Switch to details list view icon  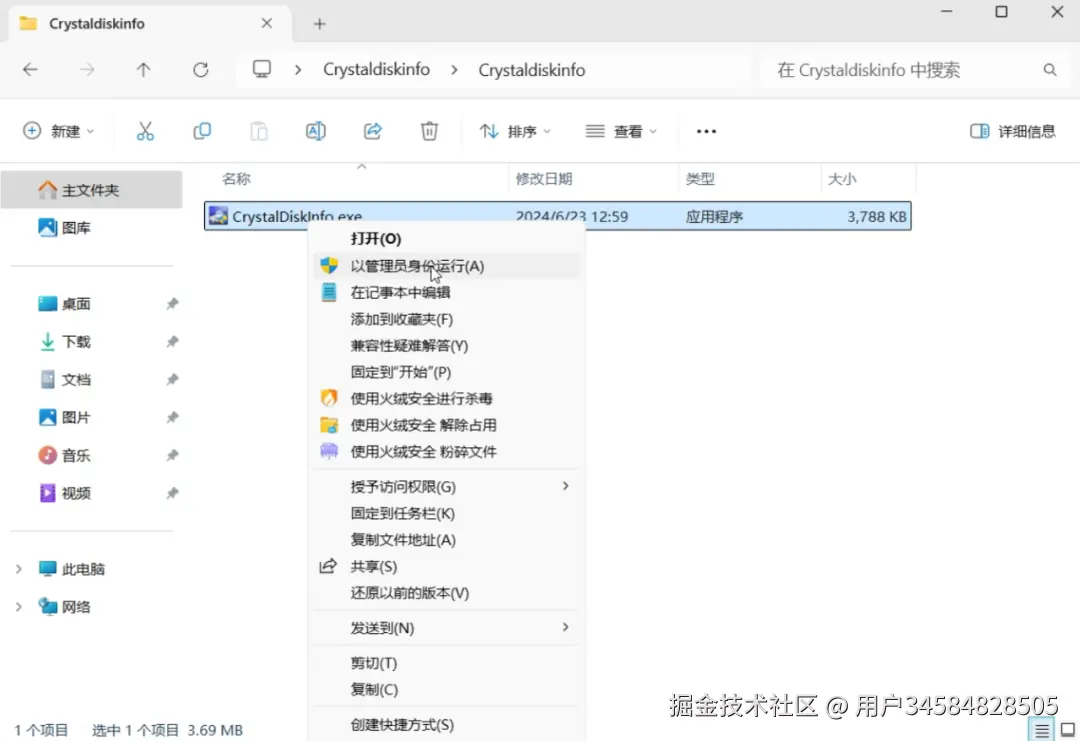coord(1041,730)
